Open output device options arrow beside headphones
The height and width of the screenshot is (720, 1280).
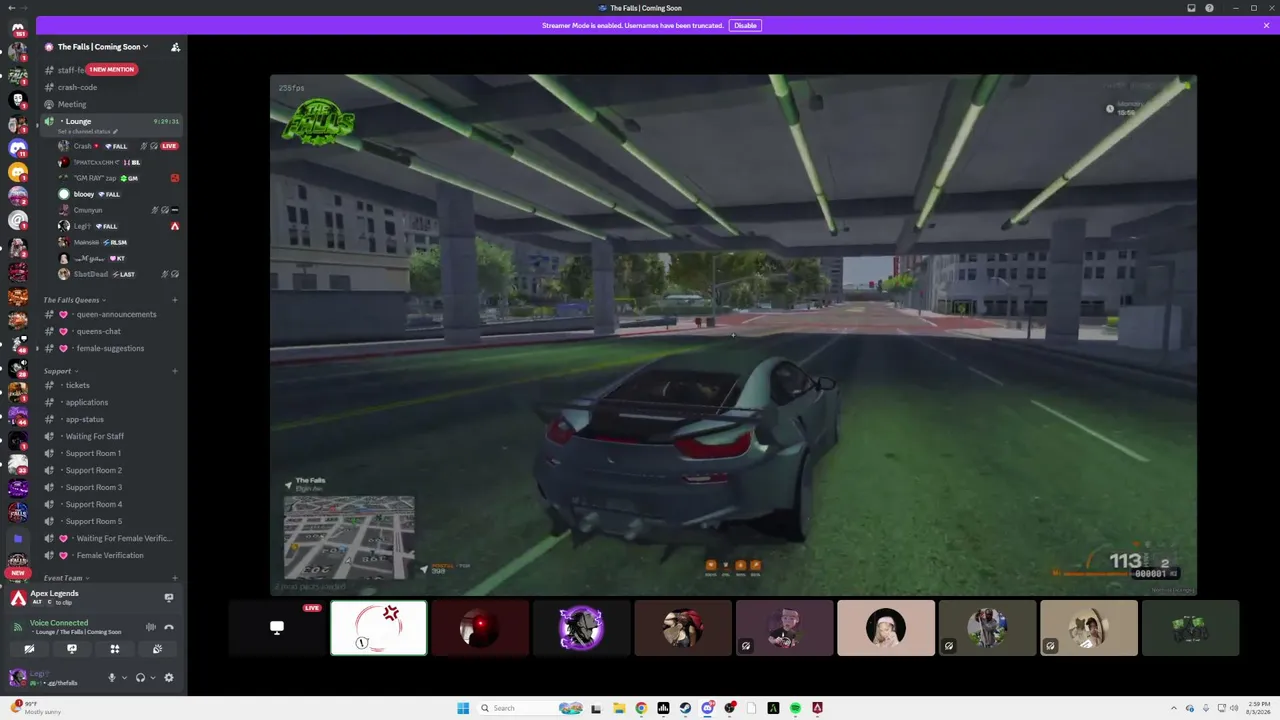click(152, 678)
